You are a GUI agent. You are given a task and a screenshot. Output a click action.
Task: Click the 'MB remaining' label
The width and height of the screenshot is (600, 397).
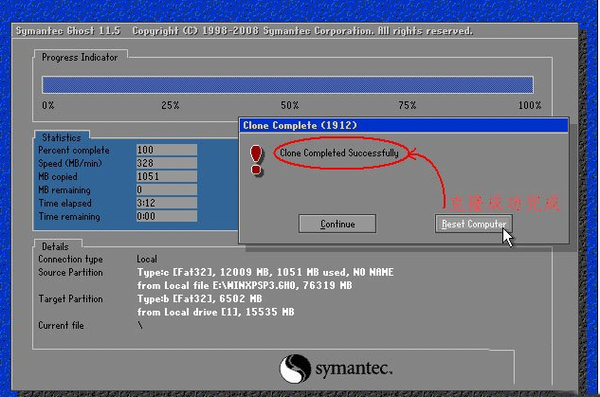pos(64,190)
